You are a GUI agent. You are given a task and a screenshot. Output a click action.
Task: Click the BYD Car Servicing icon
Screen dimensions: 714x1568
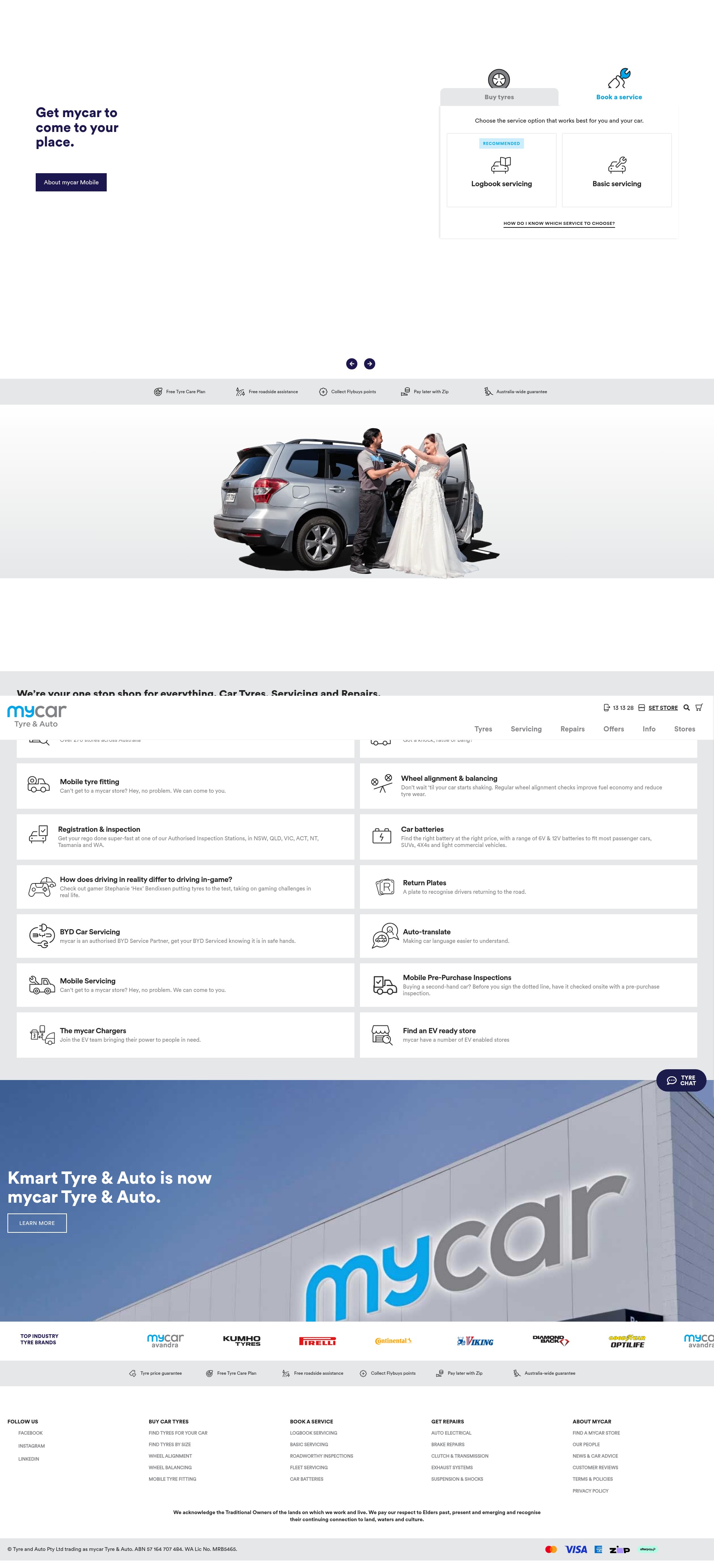pyautogui.click(x=42, y=936)
